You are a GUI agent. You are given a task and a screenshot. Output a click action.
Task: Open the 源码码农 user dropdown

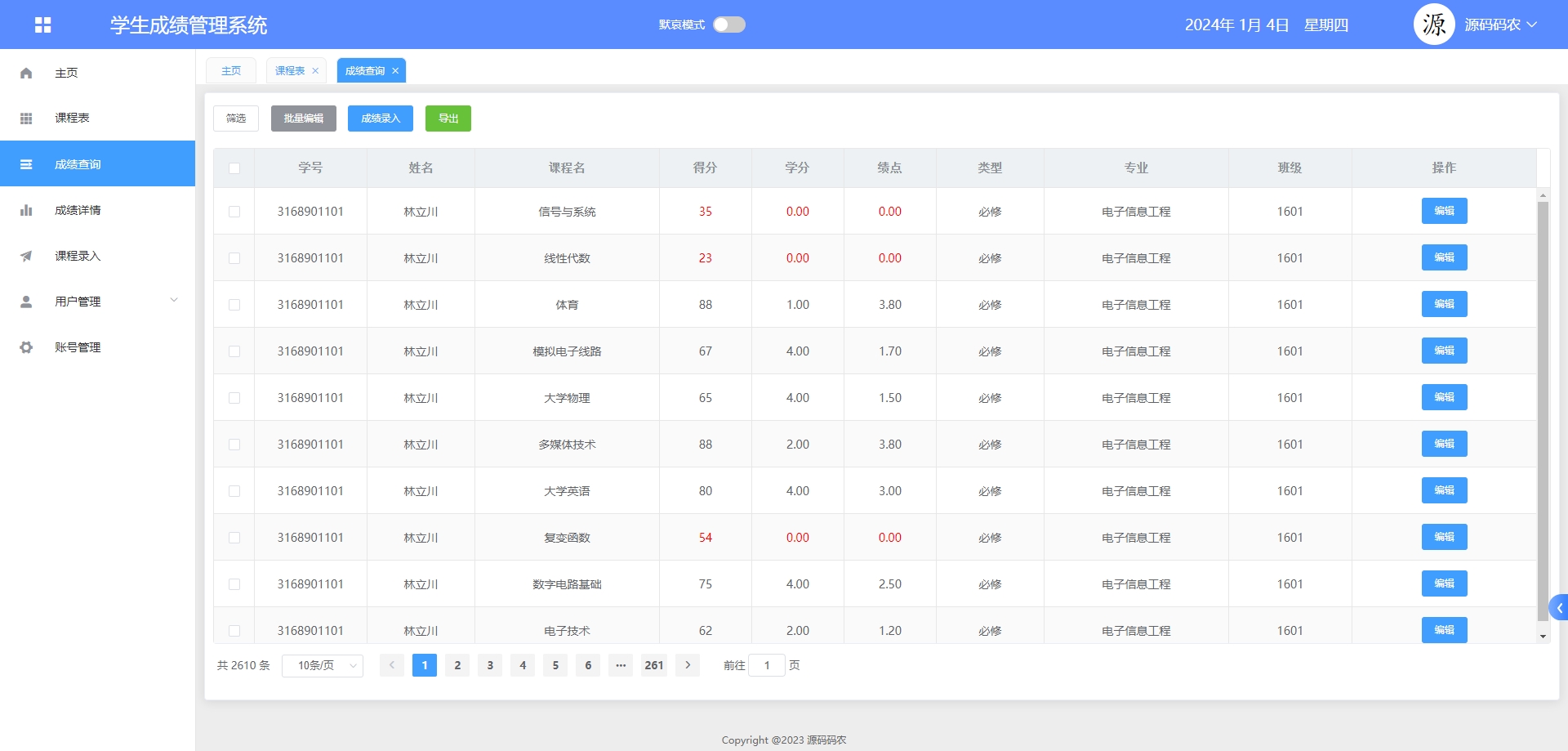pyautogui.click(x=1501, y=25)
